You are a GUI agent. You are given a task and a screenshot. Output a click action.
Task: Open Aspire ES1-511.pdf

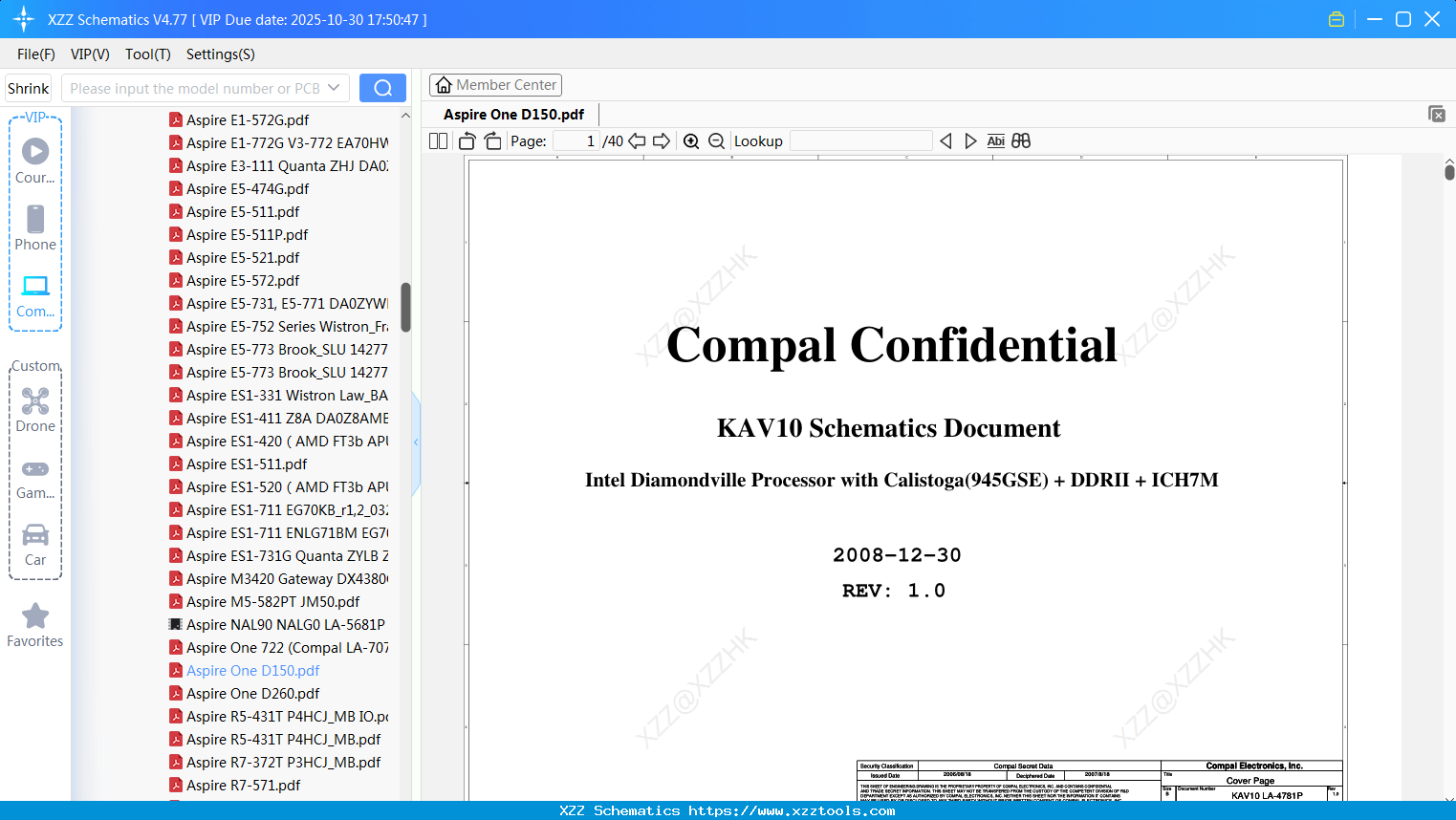247,464
